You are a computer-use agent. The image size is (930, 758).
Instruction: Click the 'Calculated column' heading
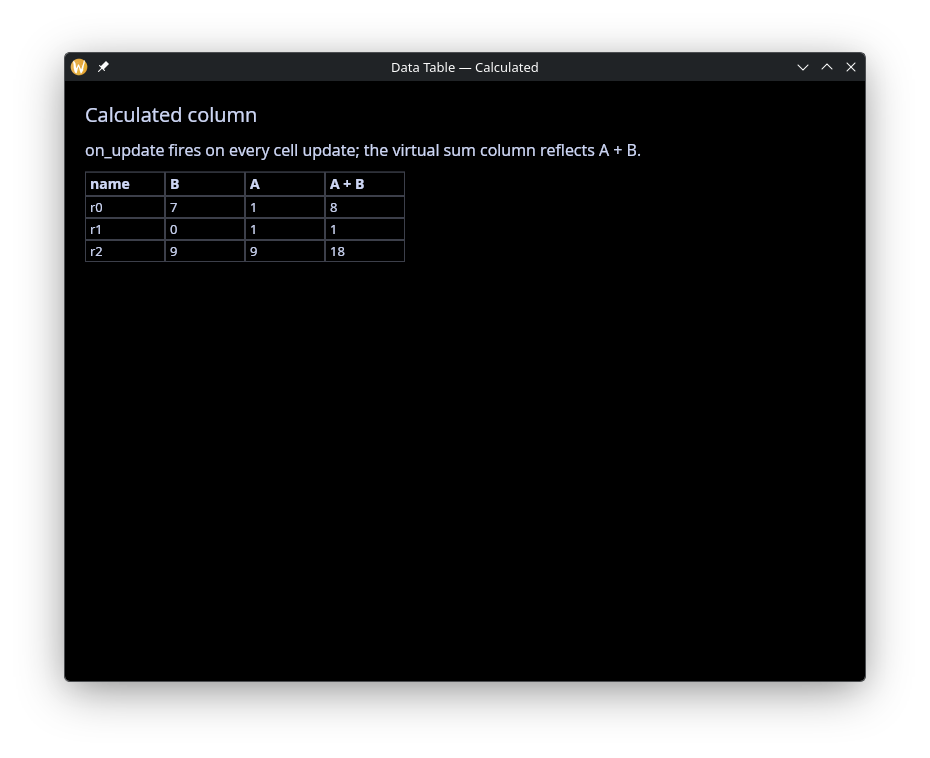171,115
